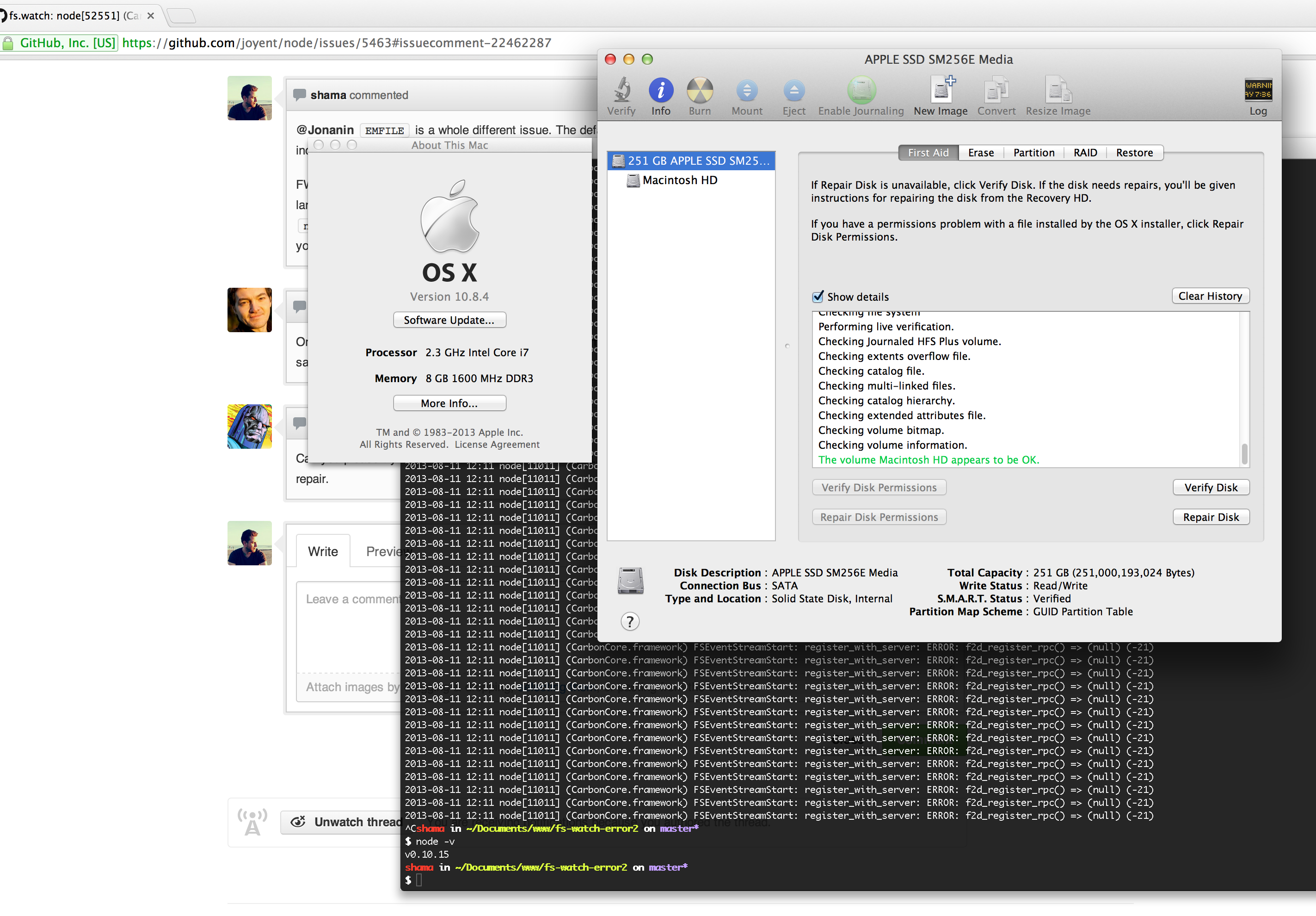
Task: Click the Clear History button
Action: point(1210,296)
